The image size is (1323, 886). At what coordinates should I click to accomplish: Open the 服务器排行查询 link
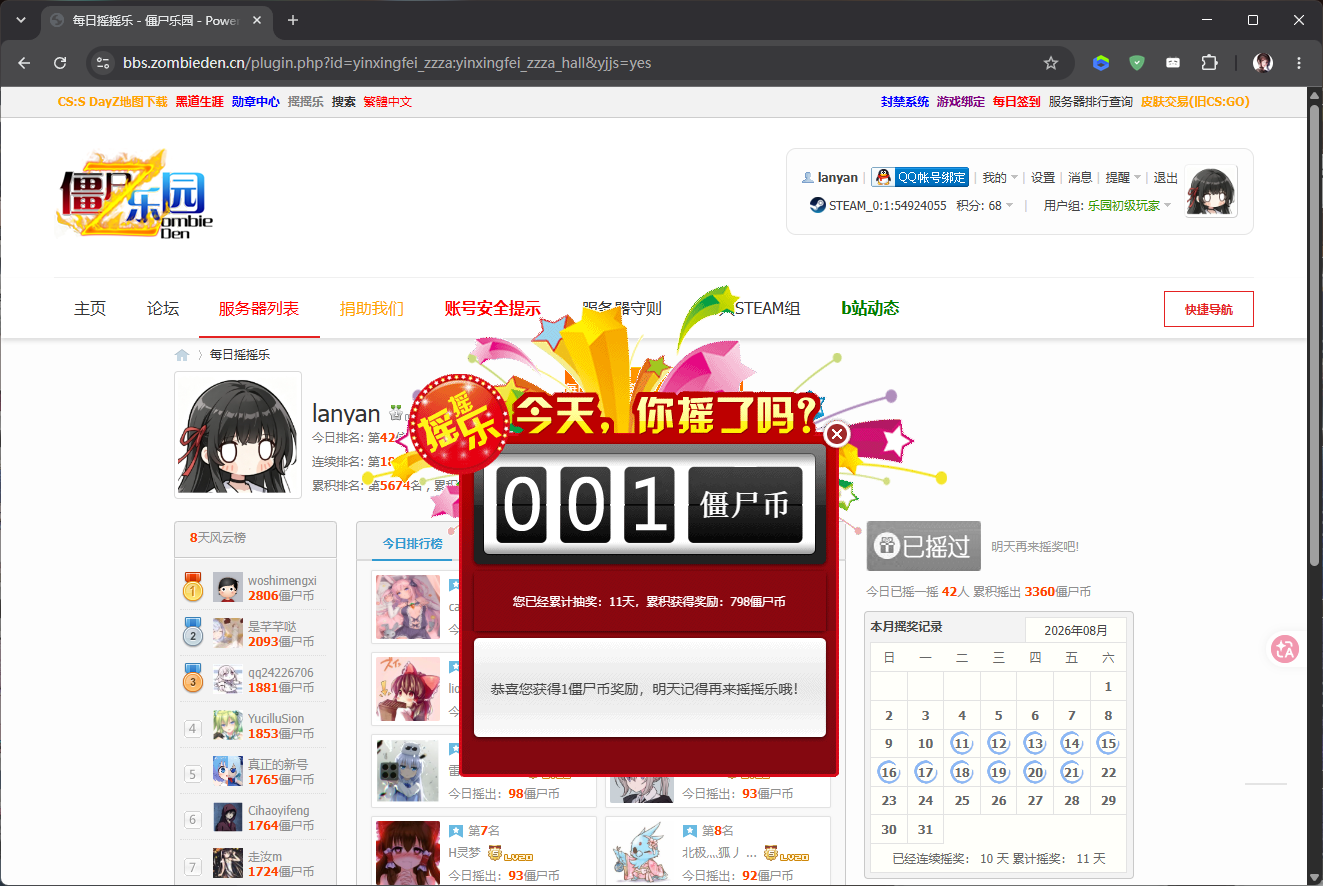coord(1091,102)
